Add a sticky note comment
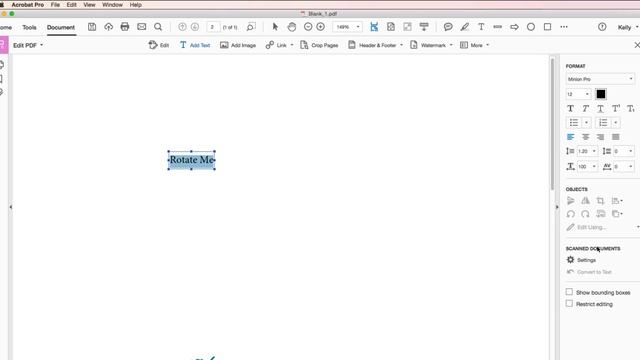Screen dimensions: 640x360 point(448,27)
